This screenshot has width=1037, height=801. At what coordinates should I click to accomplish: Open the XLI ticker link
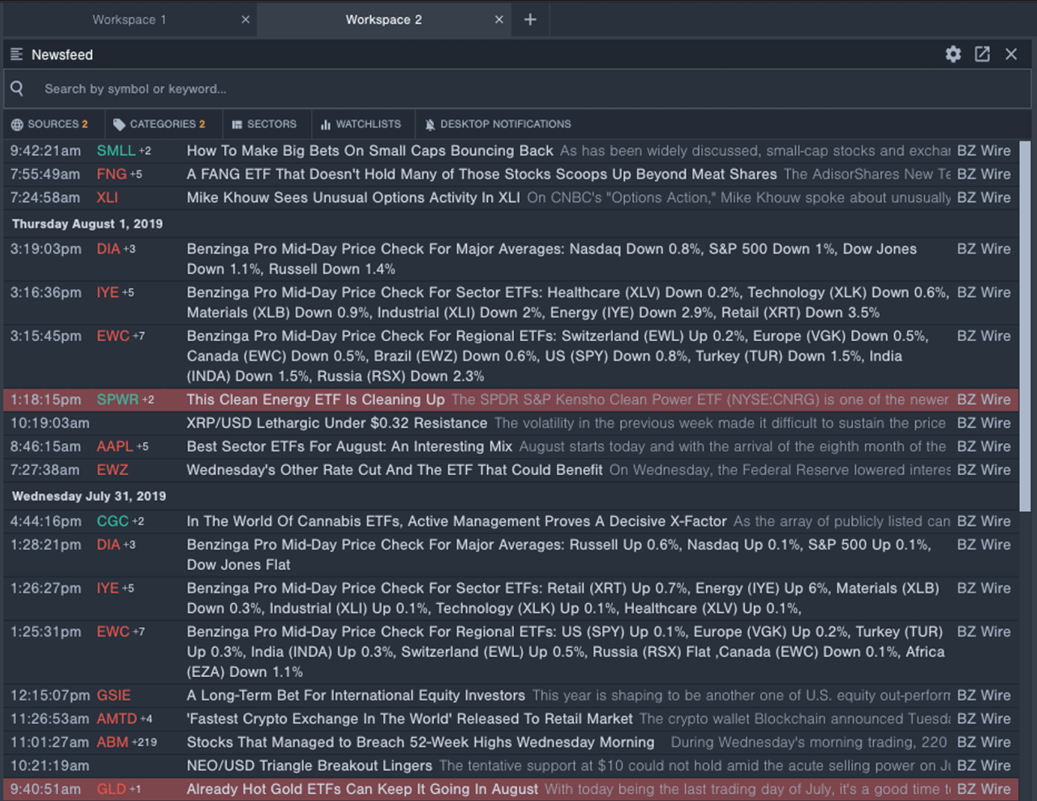point(107,198)
